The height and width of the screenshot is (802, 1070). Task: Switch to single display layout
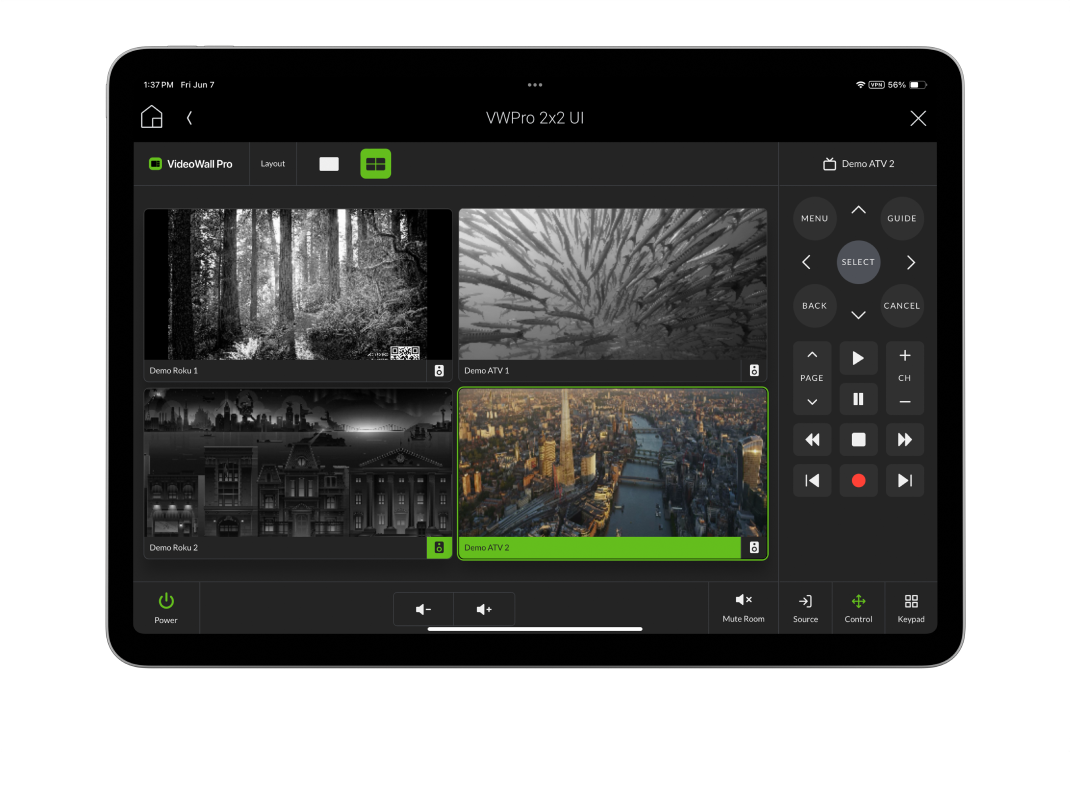pyautogui.click(x=328, y=163)
